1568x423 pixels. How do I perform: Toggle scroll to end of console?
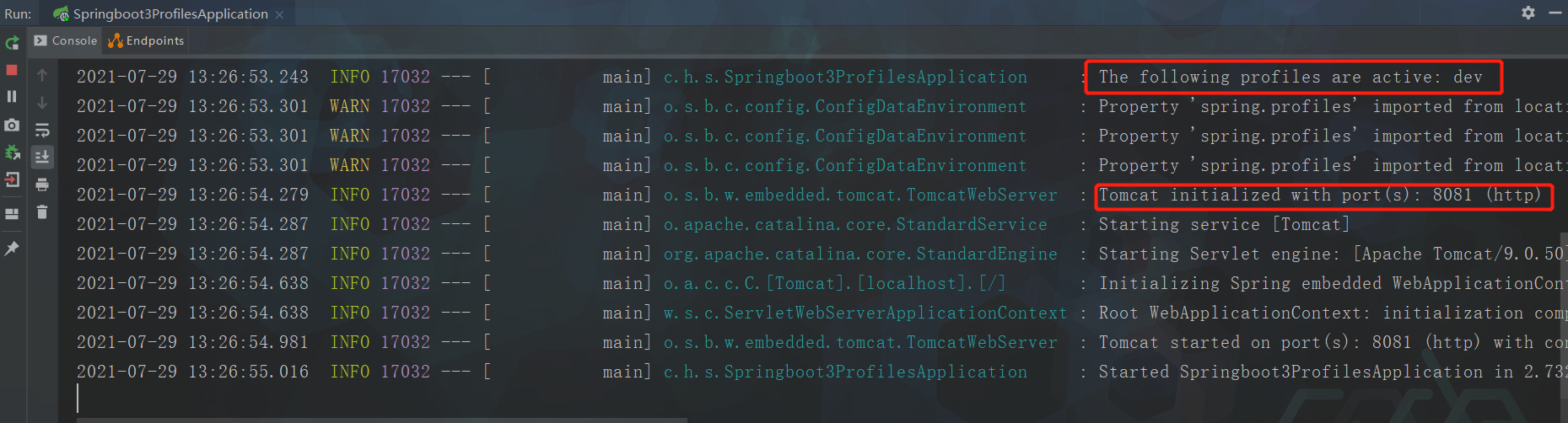(42, 157)
